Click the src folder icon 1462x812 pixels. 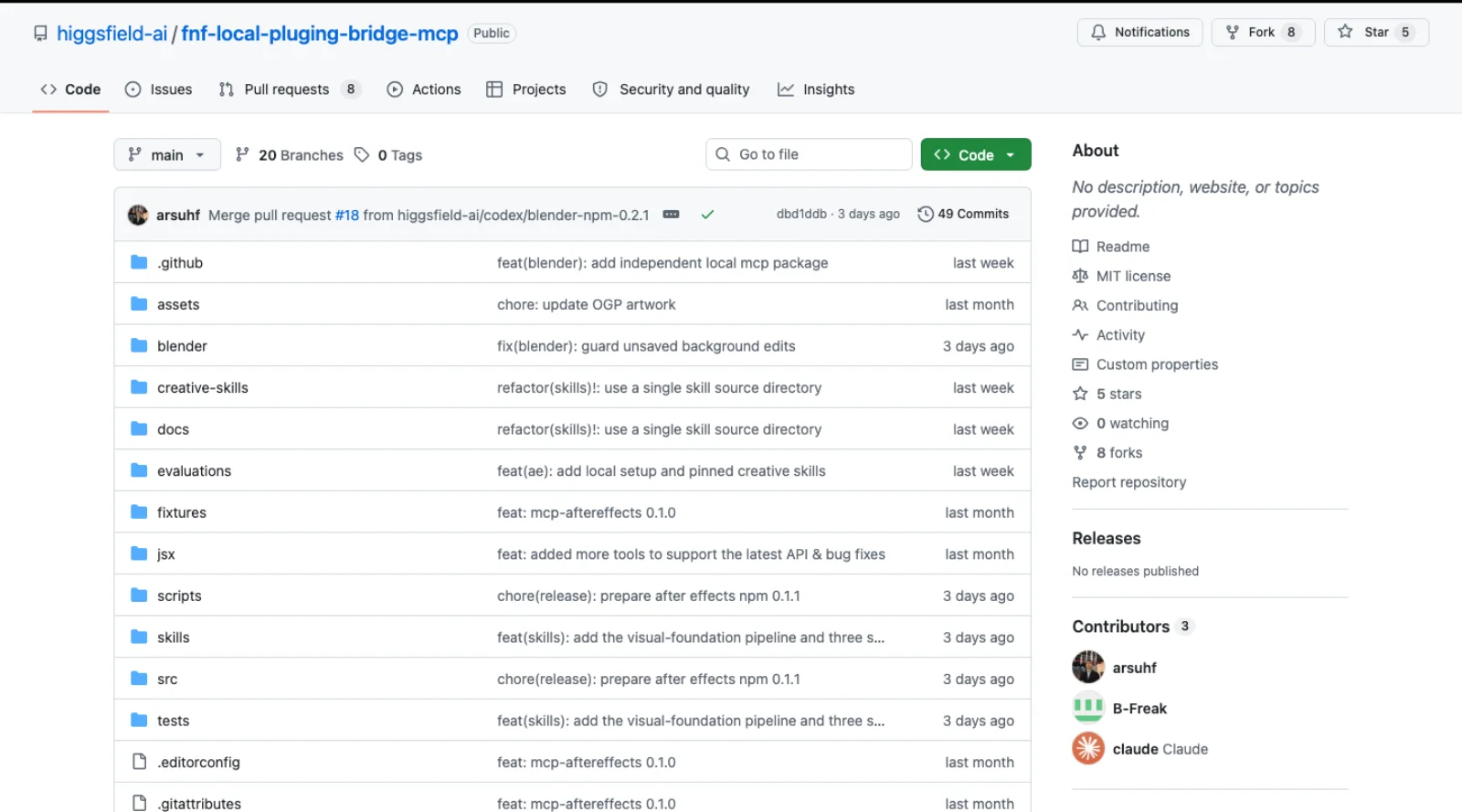point(139,679)
